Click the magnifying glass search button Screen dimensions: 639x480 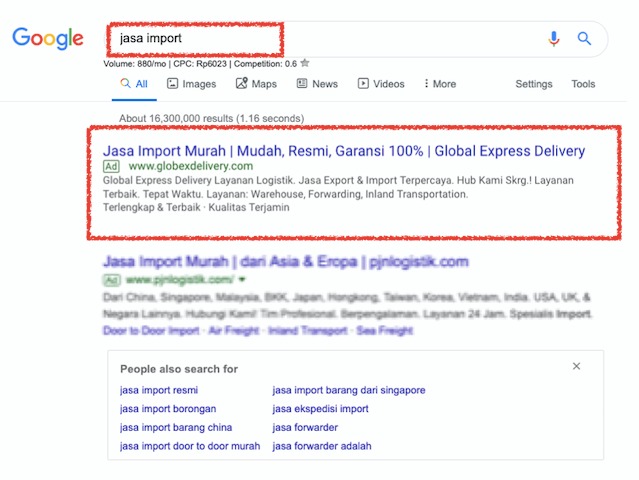pos(584,39)
